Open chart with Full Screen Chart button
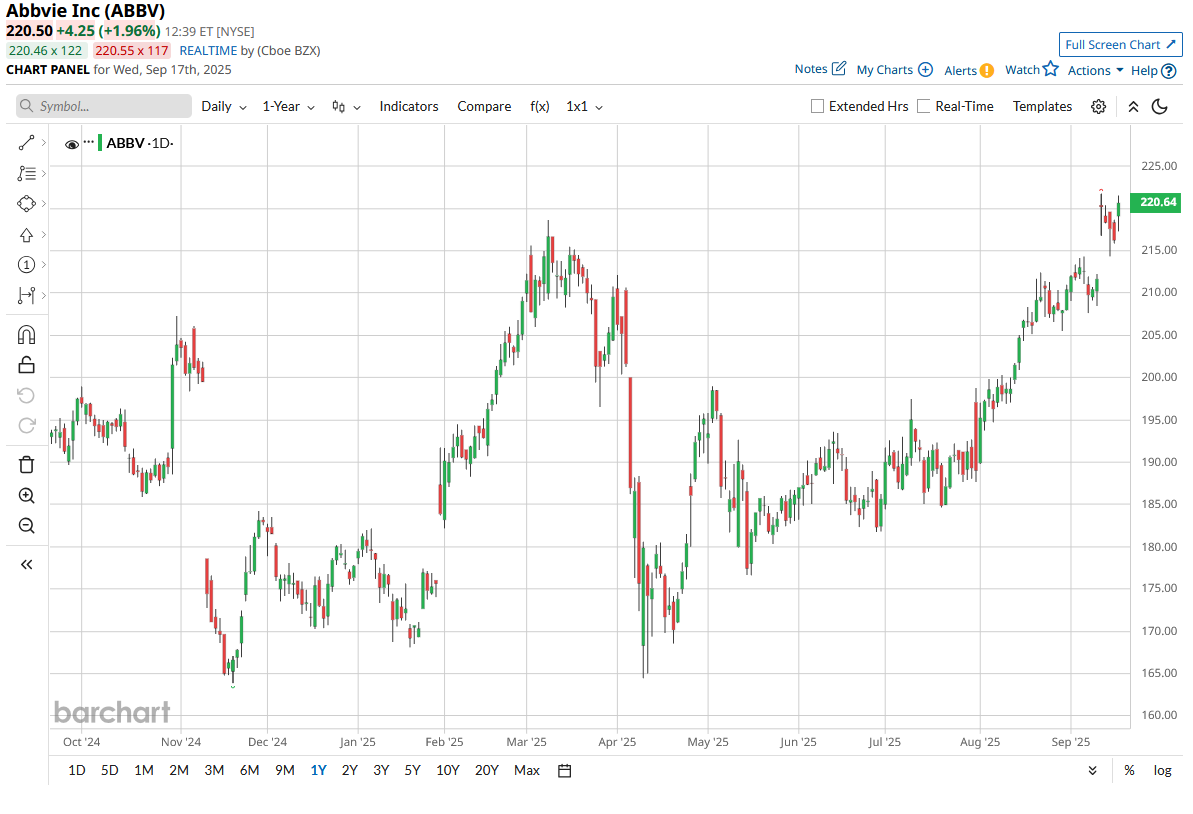The height and width of the screenshot is (814, 1193). (1121, 45)
